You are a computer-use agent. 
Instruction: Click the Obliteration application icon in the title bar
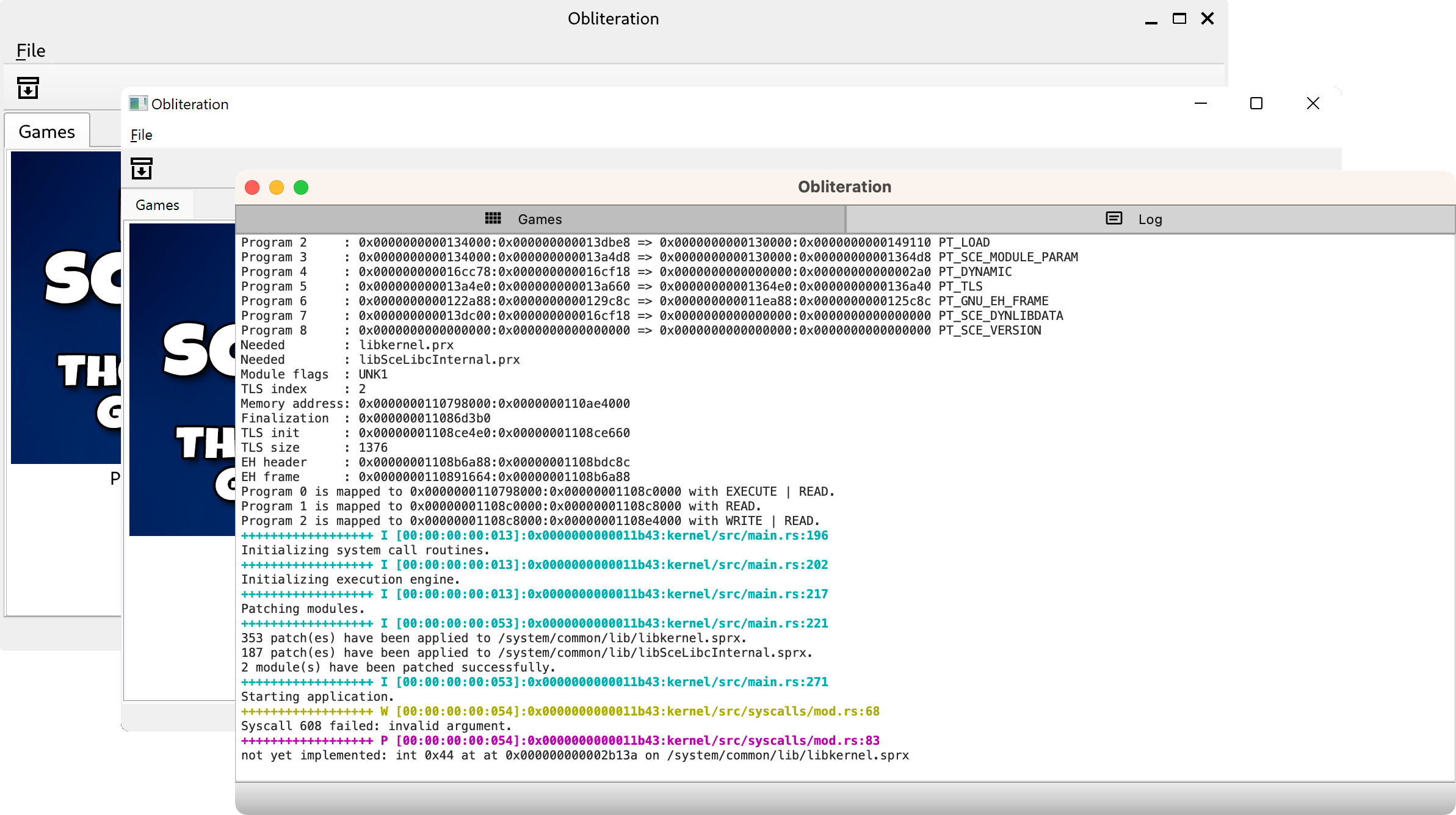tap(137, 103)
